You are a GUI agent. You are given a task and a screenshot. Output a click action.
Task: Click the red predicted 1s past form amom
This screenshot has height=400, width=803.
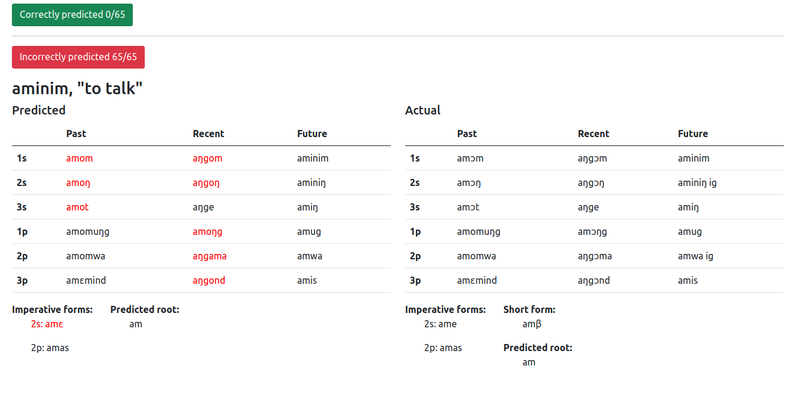point(79,158)
